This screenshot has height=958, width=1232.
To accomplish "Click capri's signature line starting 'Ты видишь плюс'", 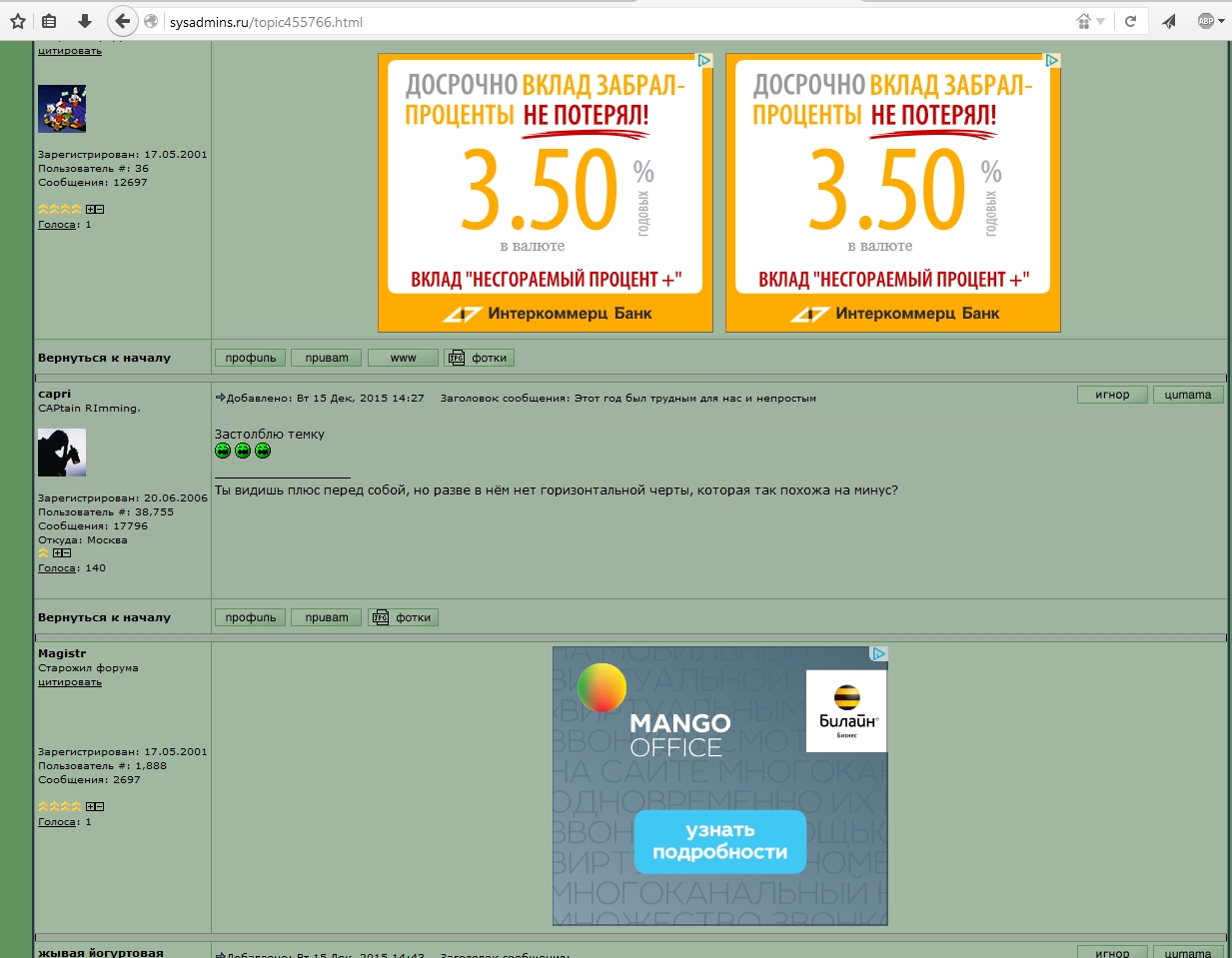I will tap(557, 490).
